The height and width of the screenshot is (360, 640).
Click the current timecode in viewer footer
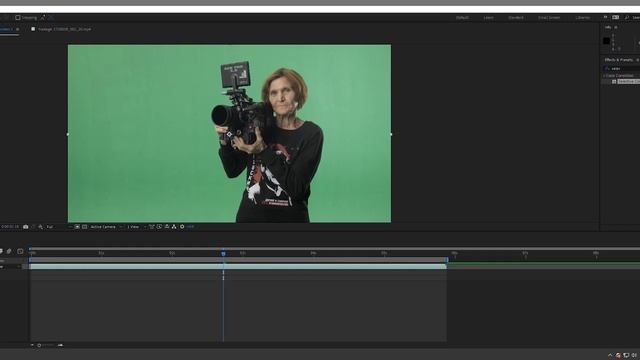coord(9,227)
